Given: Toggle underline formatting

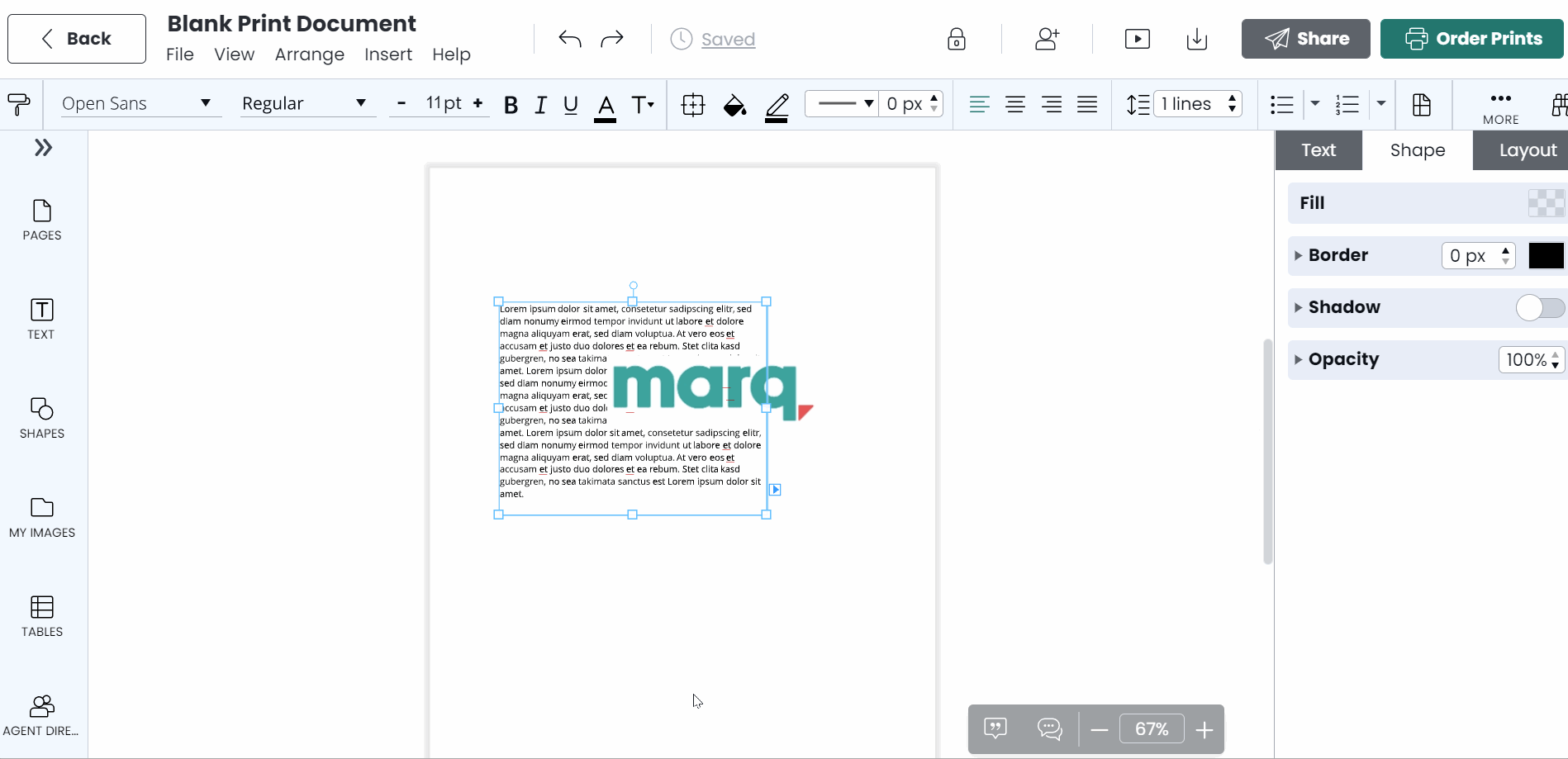Looking at the screenshot, I should [x=570, y=105].
